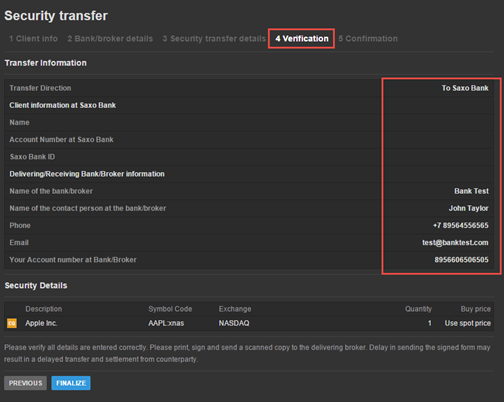Click the phone number +7 89564556565
The image size is (504, 402).
click(461, 225)
